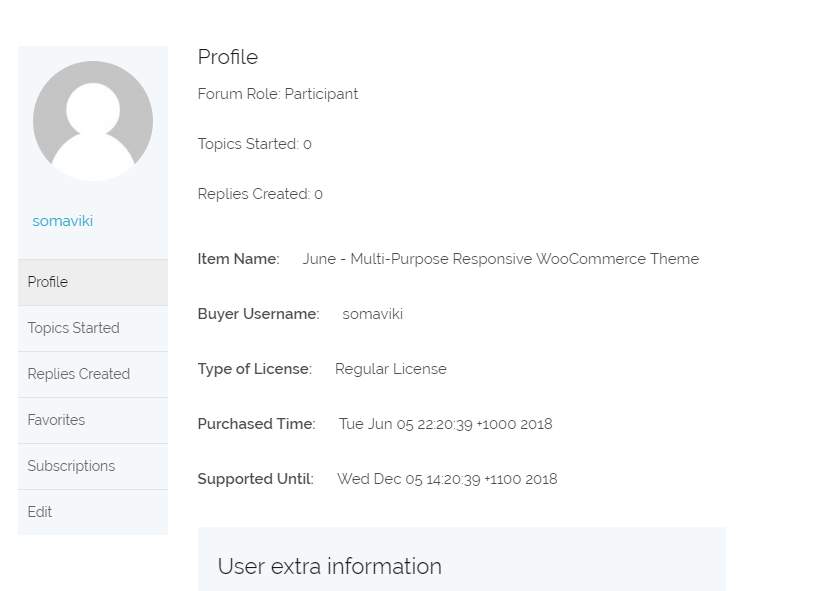Choose Edit from the sidebar menu

tap(93, 512)
